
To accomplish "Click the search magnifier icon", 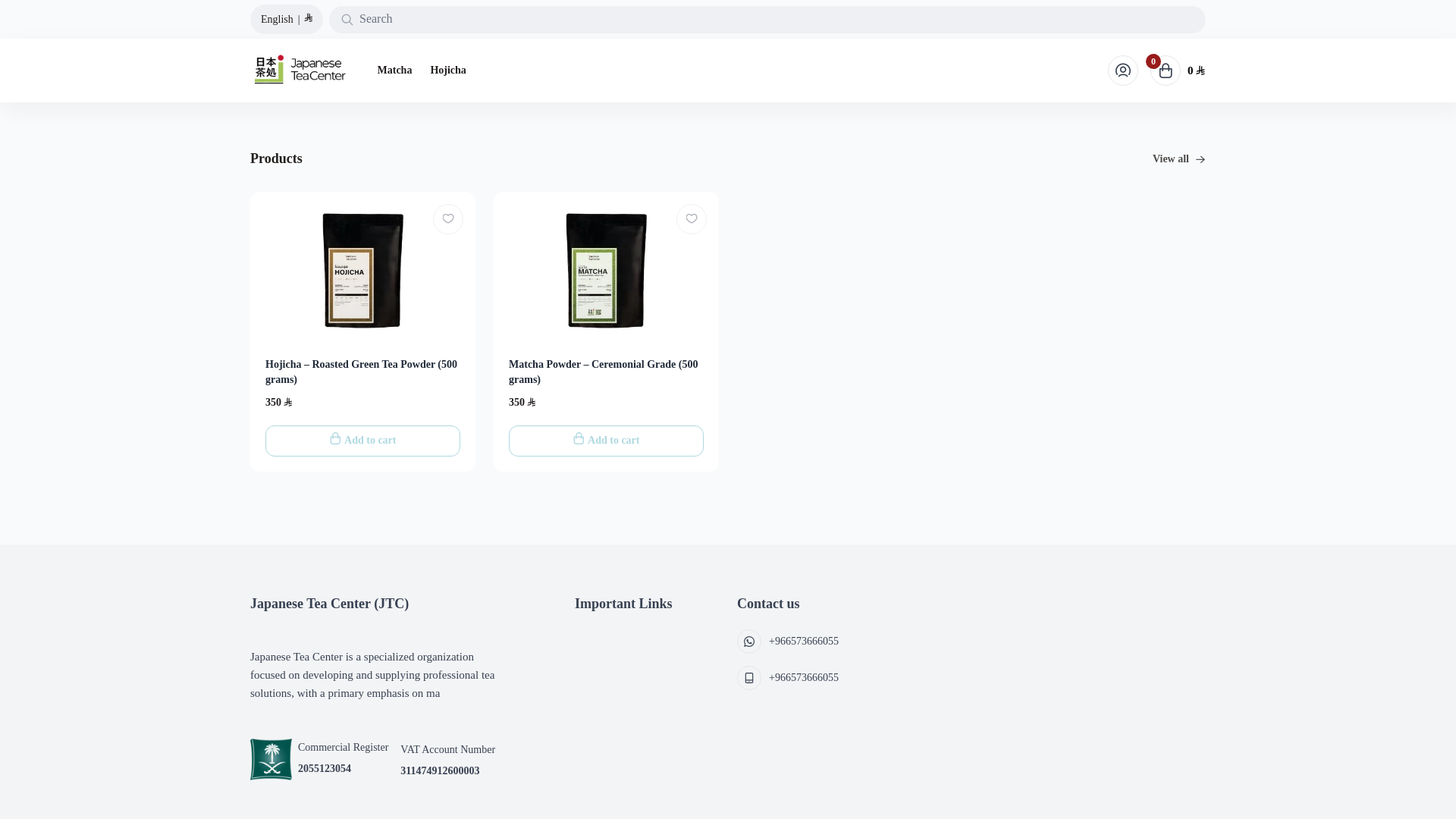I will click(x=347, y=20).
